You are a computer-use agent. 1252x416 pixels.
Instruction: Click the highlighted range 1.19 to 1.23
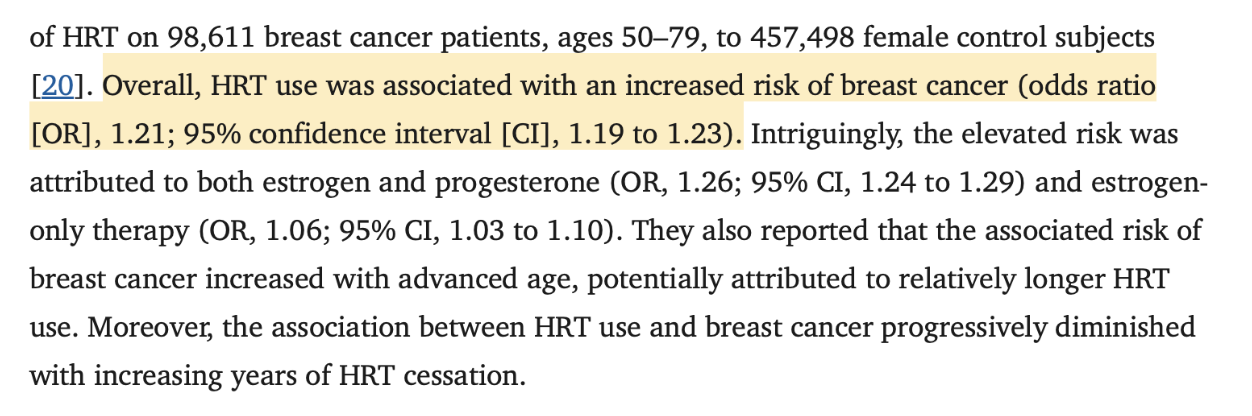[x=652, y=134]
